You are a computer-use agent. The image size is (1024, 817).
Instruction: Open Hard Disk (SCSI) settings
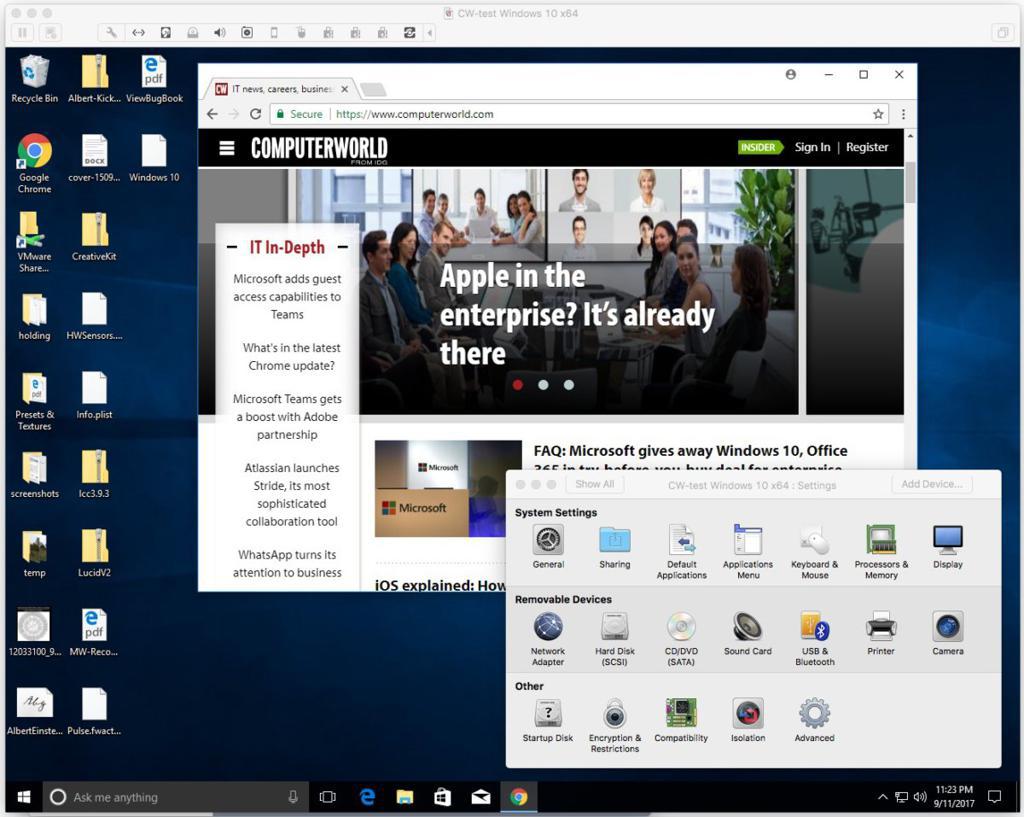click(x=615, y=639)
